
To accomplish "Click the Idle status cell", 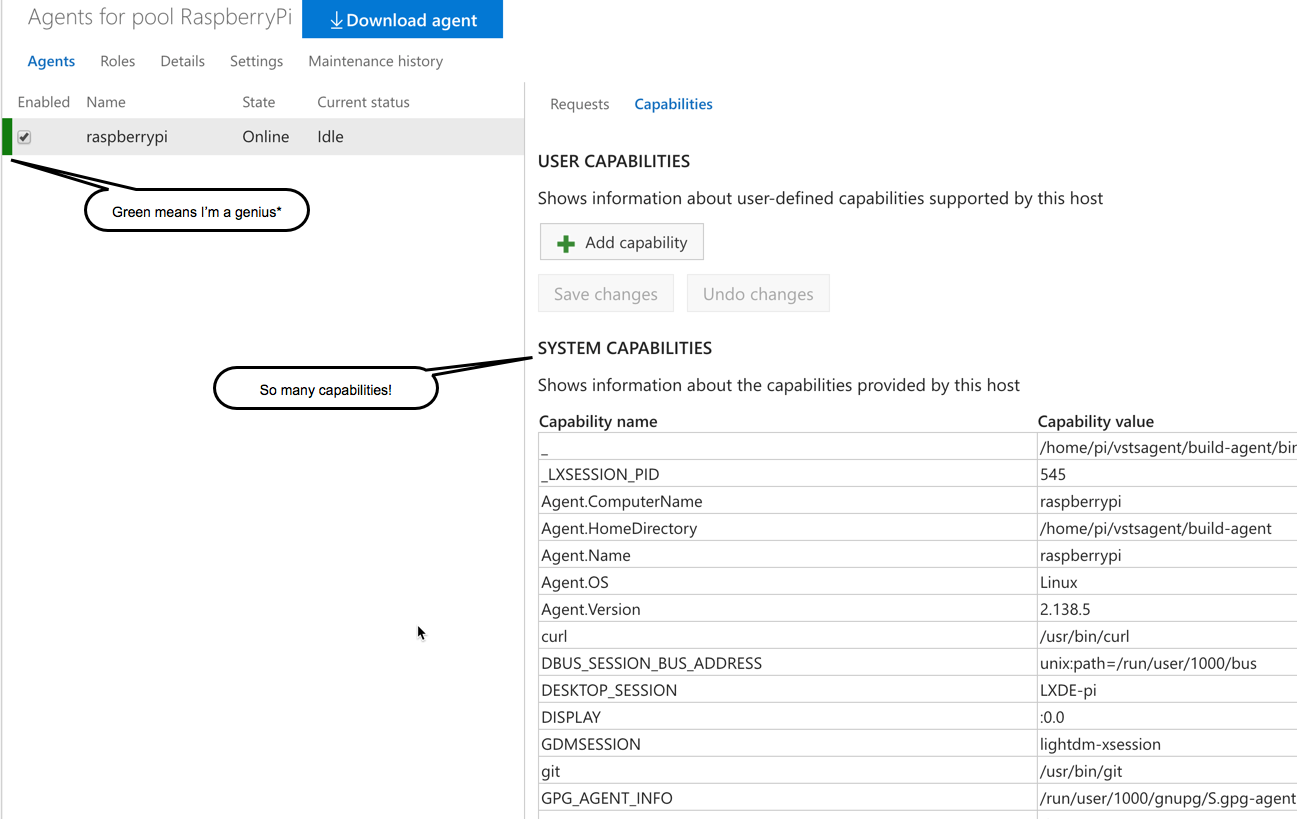I will pos(330,137).
